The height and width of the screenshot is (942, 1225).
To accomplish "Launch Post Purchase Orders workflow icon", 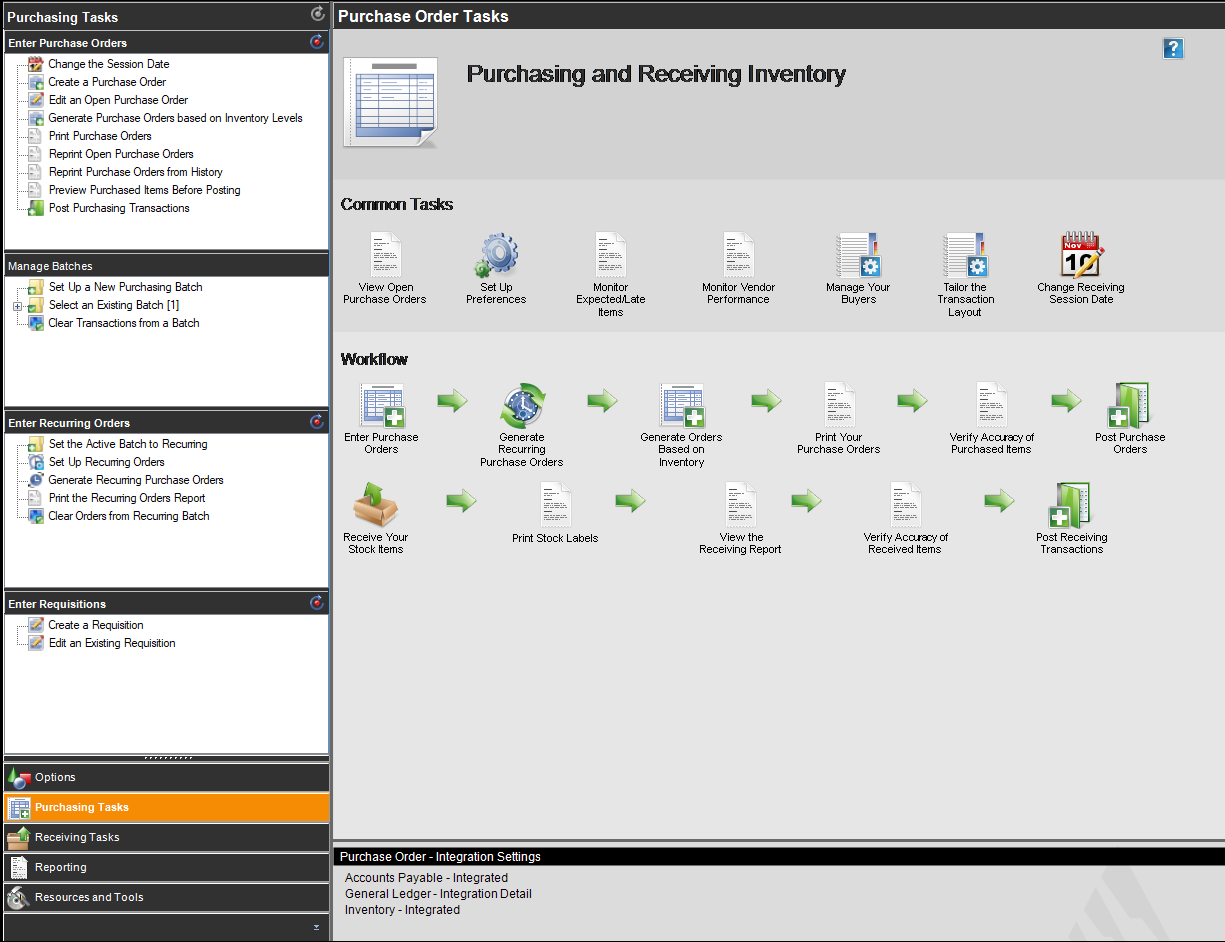I will 1130,405.
